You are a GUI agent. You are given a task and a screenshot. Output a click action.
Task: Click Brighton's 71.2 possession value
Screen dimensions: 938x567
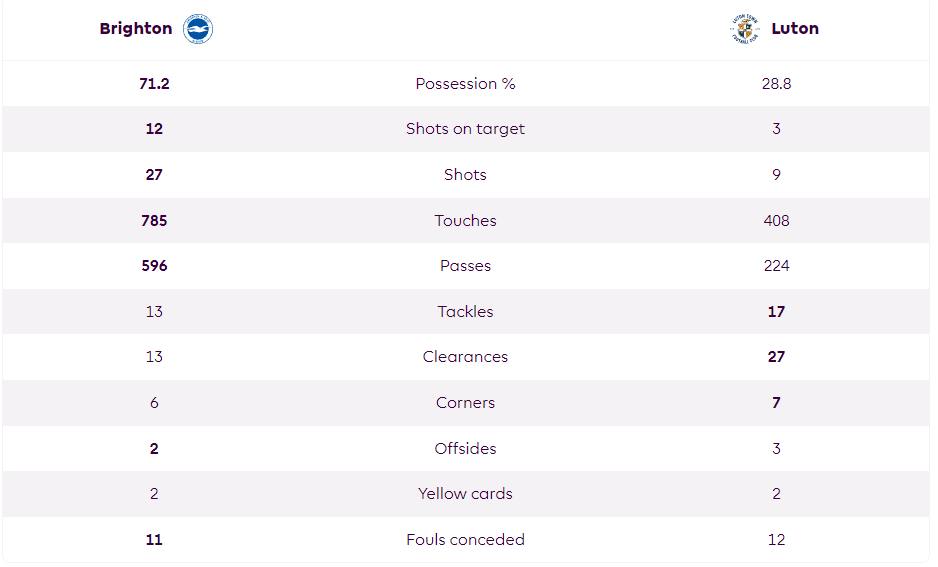[x=154, y=84]
